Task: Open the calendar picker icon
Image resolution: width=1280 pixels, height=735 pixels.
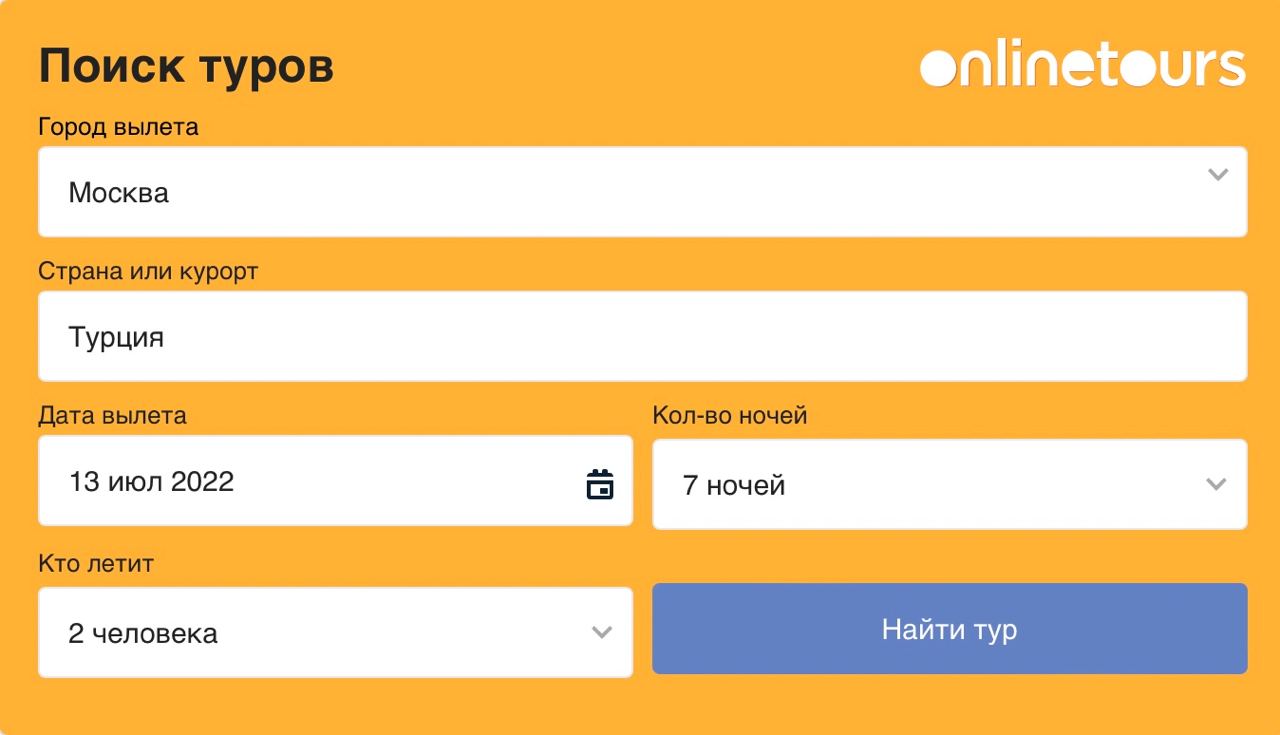Action: (x=600, y=484)
